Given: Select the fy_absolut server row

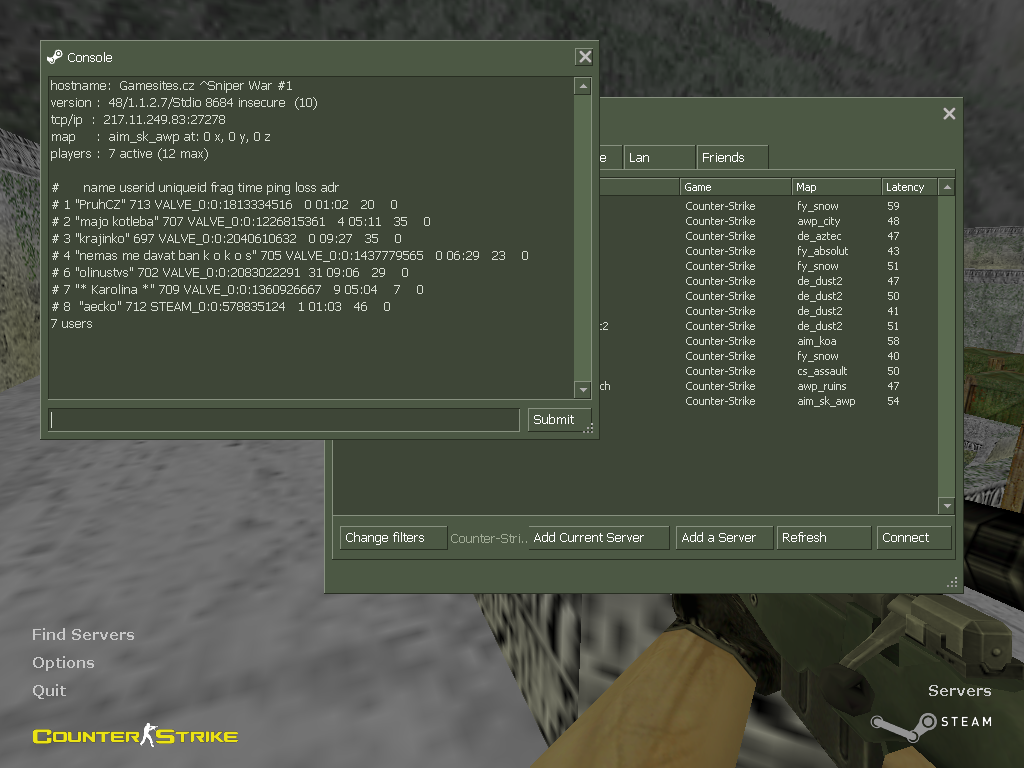Looking at the screenshot, I should coord(769,251).
